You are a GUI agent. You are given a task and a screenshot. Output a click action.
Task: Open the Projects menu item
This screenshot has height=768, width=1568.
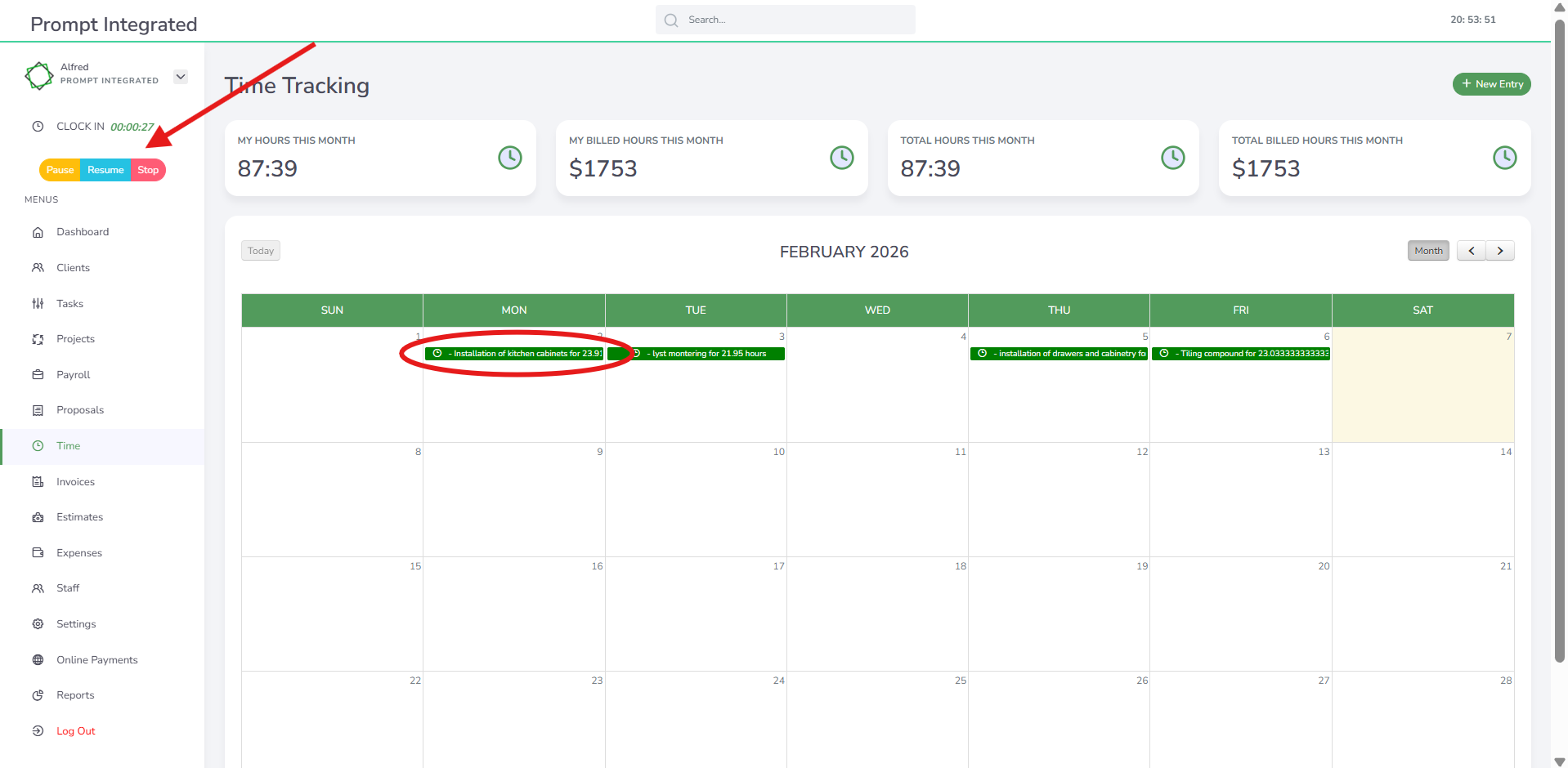75,339
